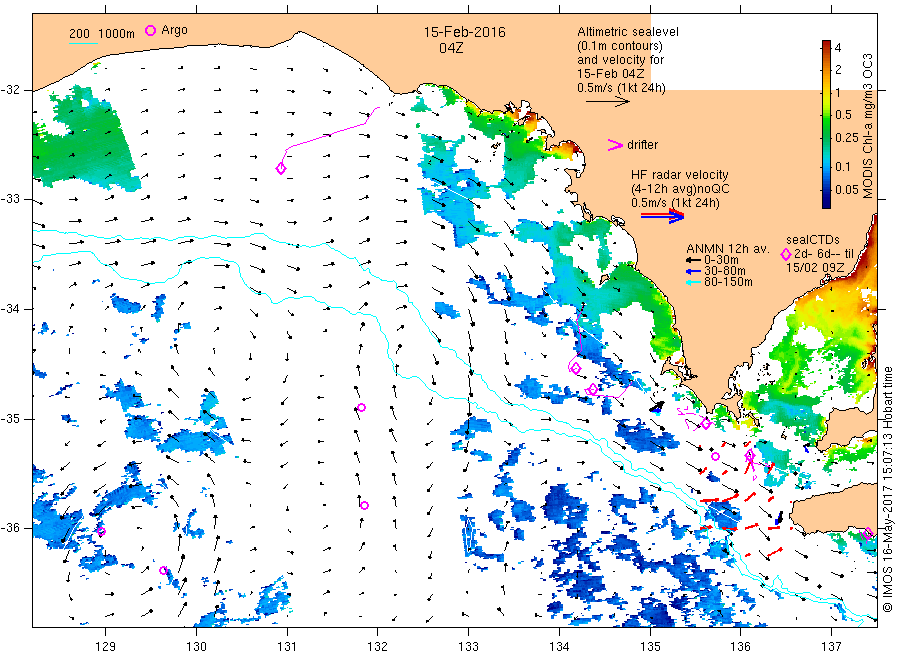The width and height of the screenshot is (900, 660).
Task: Click the 'MODIS Chl-a mg/m3 OC3' color bar title
Action: [867, 126]
